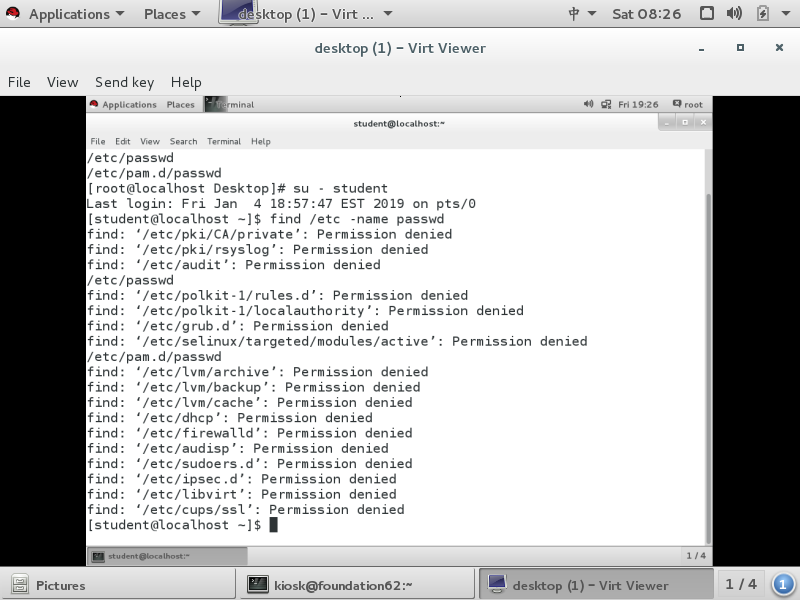Image resolution: width=800 pixels, height=600 pixels.
Task: Click the input method indicator icon
Action: point(573,14)
